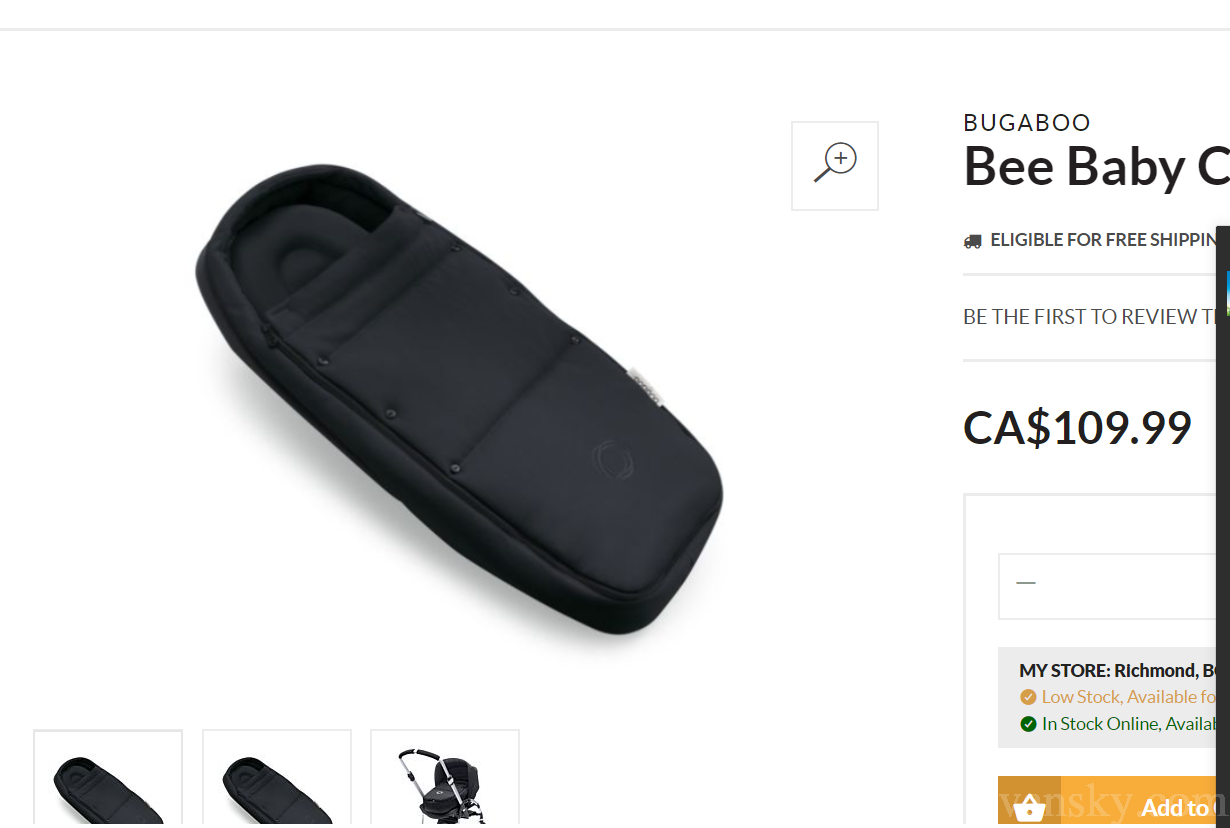This screenshot has width=1230, height=828.
Task: Click the green In Stock Online checkmark icon
Action: (1028, 724)
